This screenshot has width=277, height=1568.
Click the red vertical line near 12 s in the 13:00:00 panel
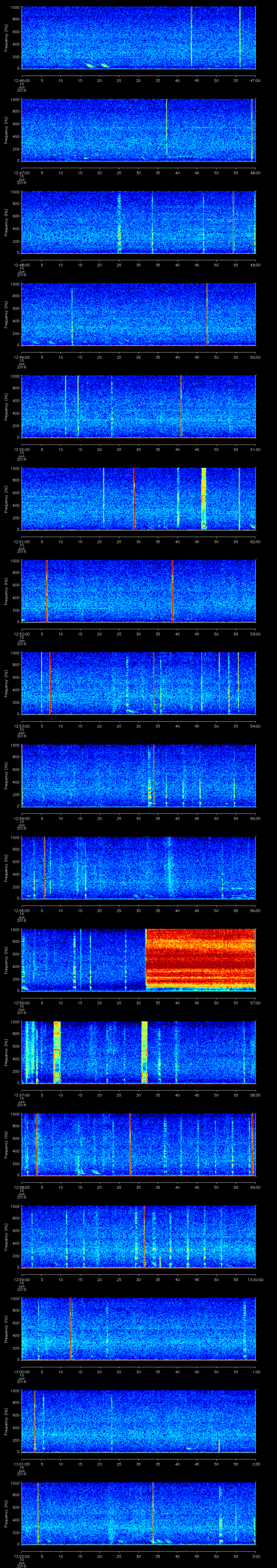pyautogui.click(x=71, y=1328)
